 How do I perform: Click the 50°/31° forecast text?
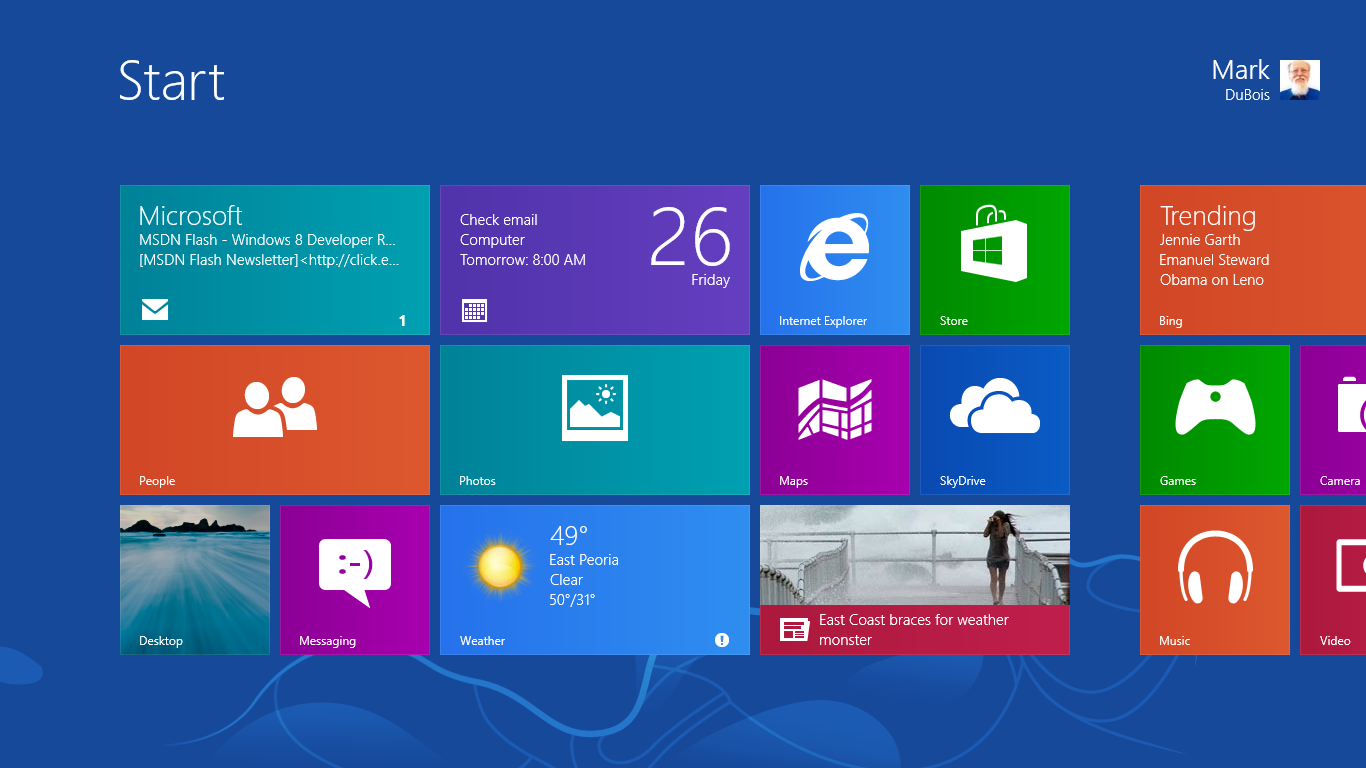coord(572,600)
